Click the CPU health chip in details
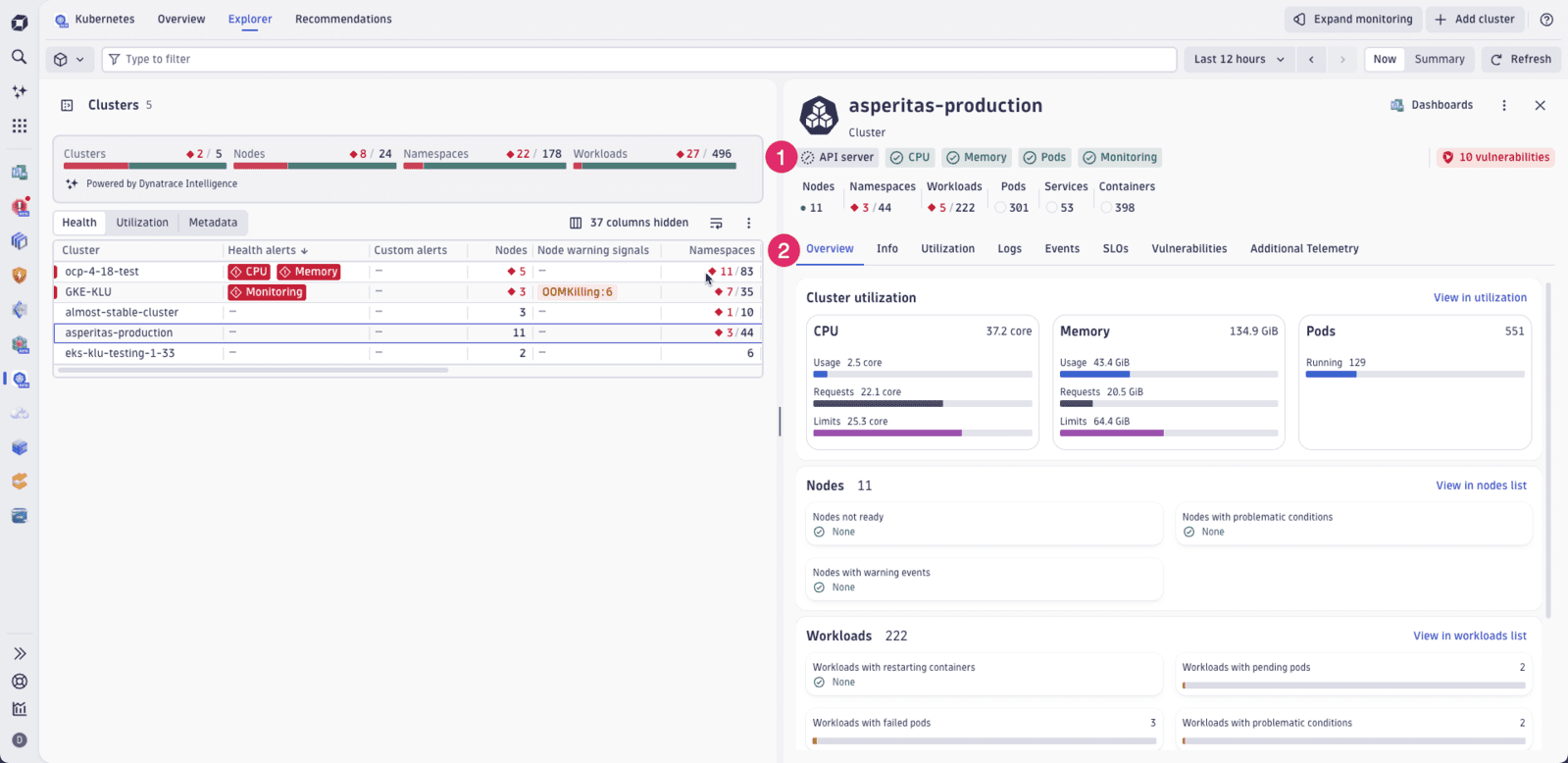Image resolution: width=1568 pixels, height=763 pixels. [x=910, y=157]
